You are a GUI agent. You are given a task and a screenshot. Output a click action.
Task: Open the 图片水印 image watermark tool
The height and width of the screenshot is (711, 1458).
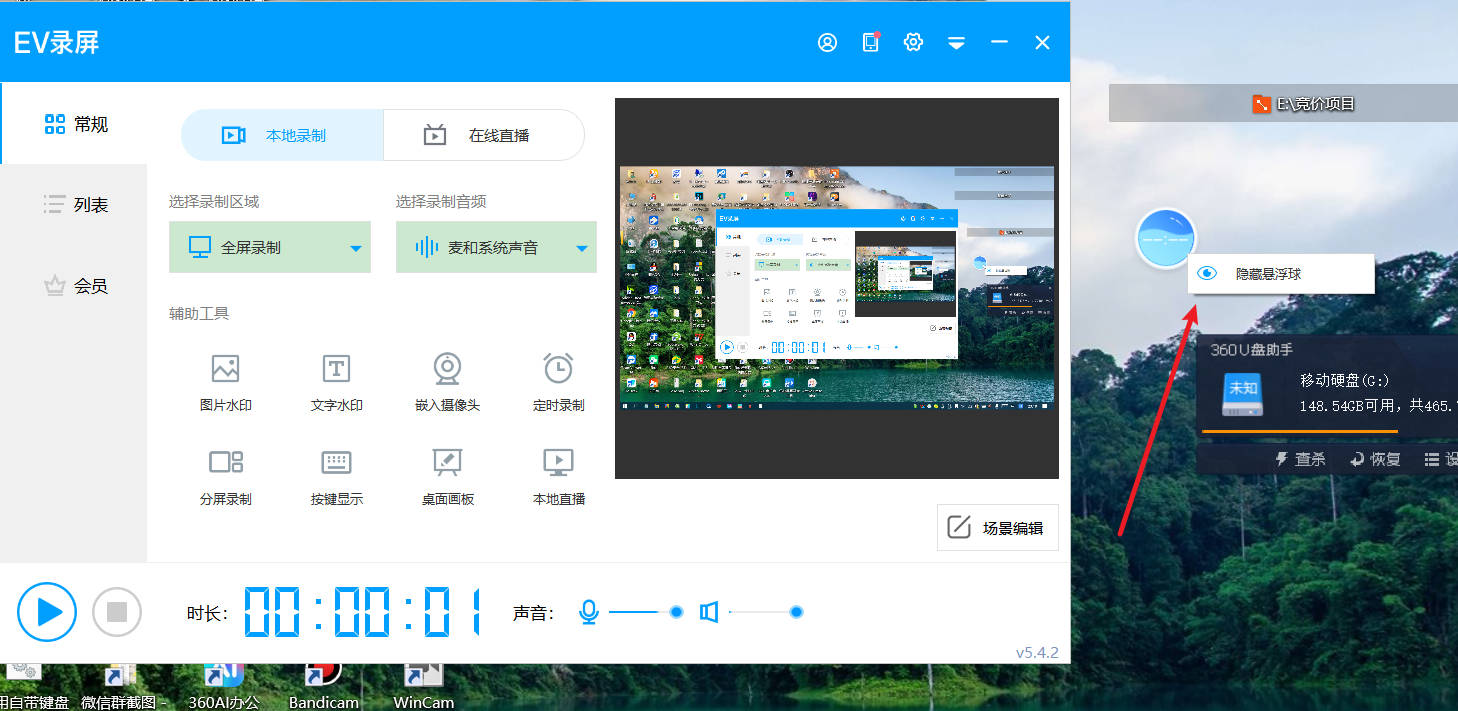[225, 369]
